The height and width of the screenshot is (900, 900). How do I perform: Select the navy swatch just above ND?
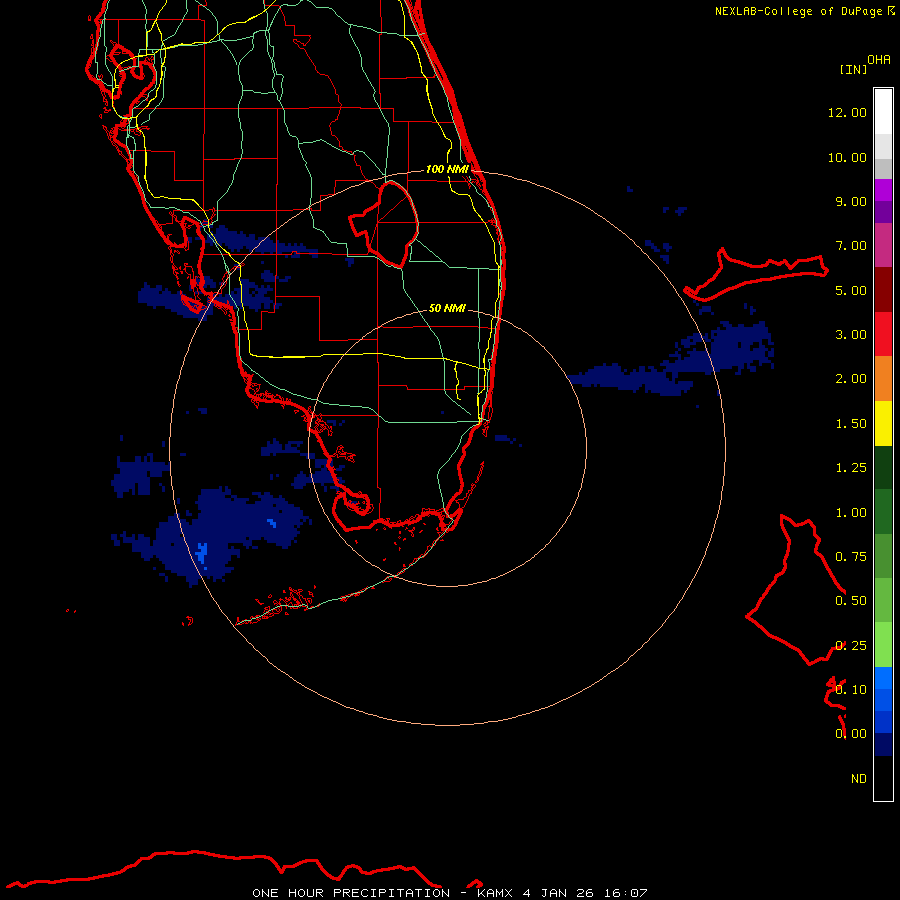pyautogui.click(x=883, y=744)
